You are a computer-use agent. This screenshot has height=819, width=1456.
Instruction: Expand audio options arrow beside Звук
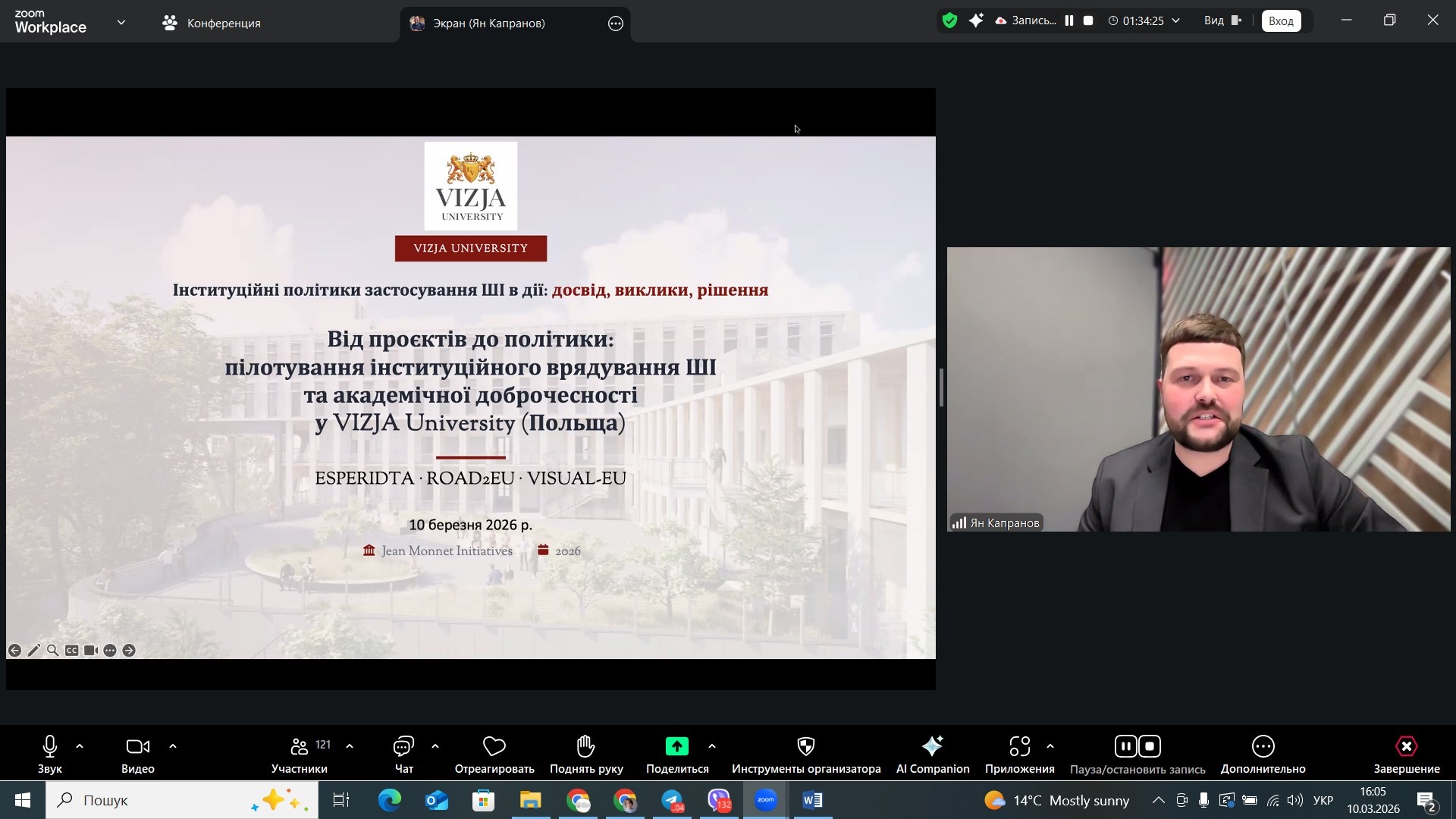click(x=80, y=747)
